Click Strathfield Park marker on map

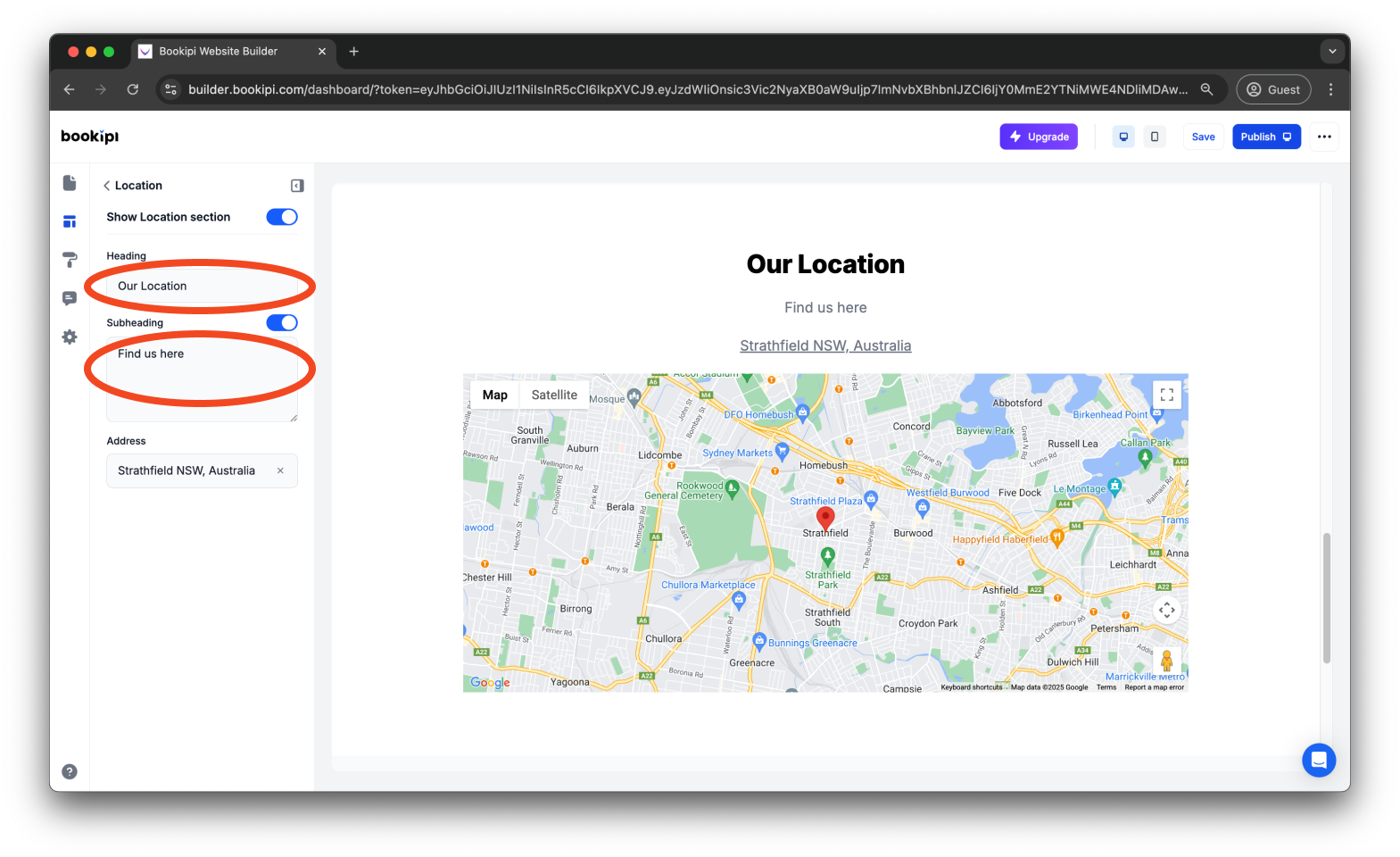coord(828,556)
